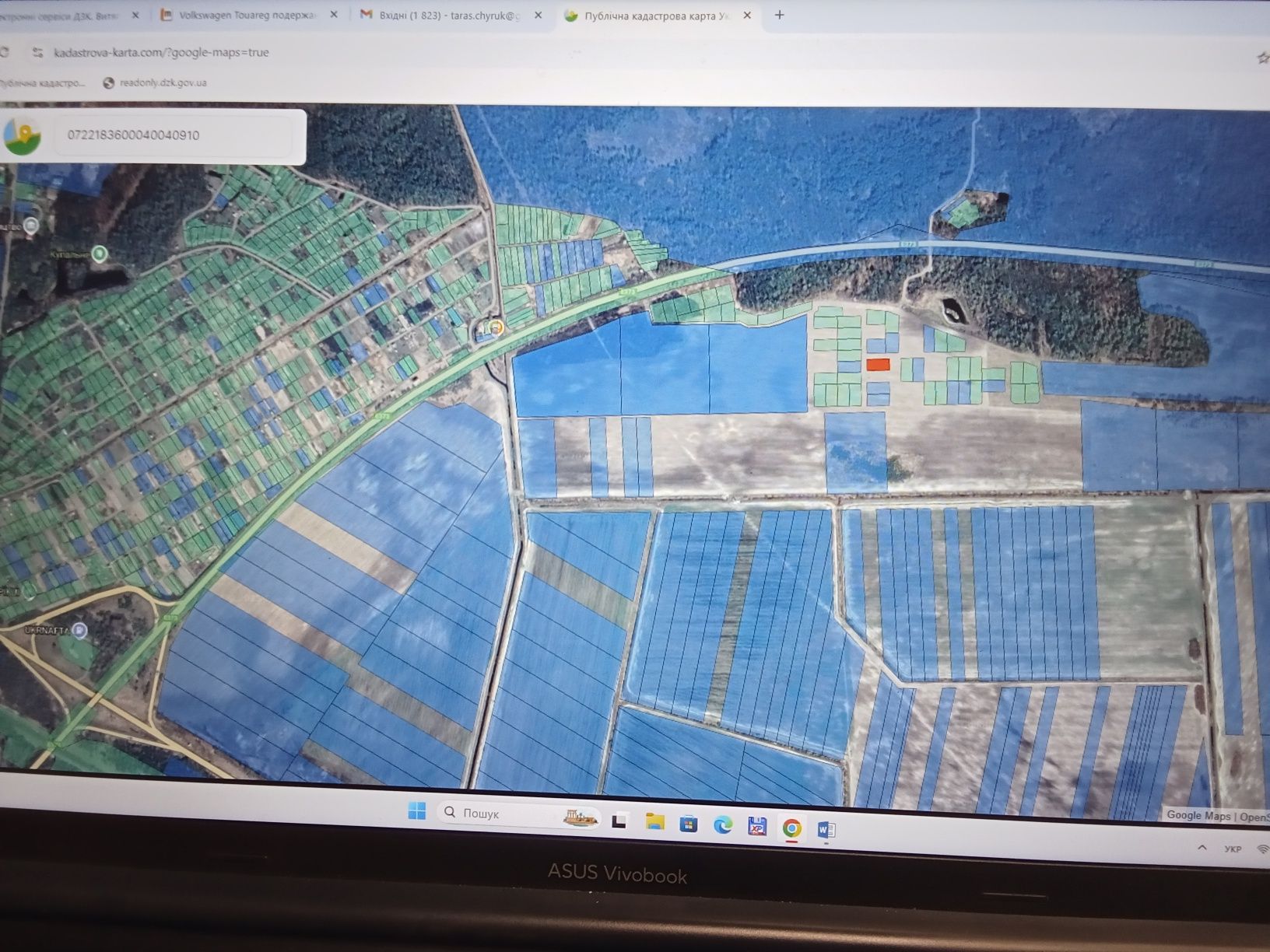
Task: Click the orange place marker near the highway
Action: click(496, 327)
